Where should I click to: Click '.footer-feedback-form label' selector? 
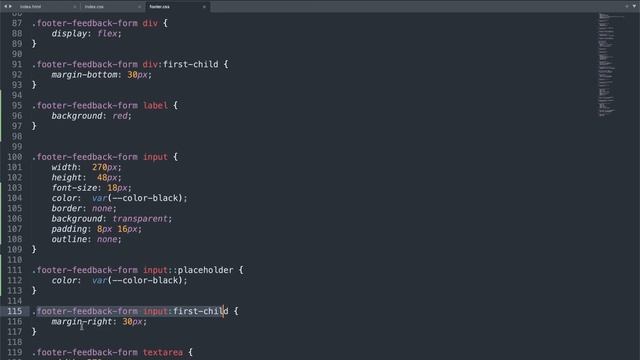[x=100, y=105]
